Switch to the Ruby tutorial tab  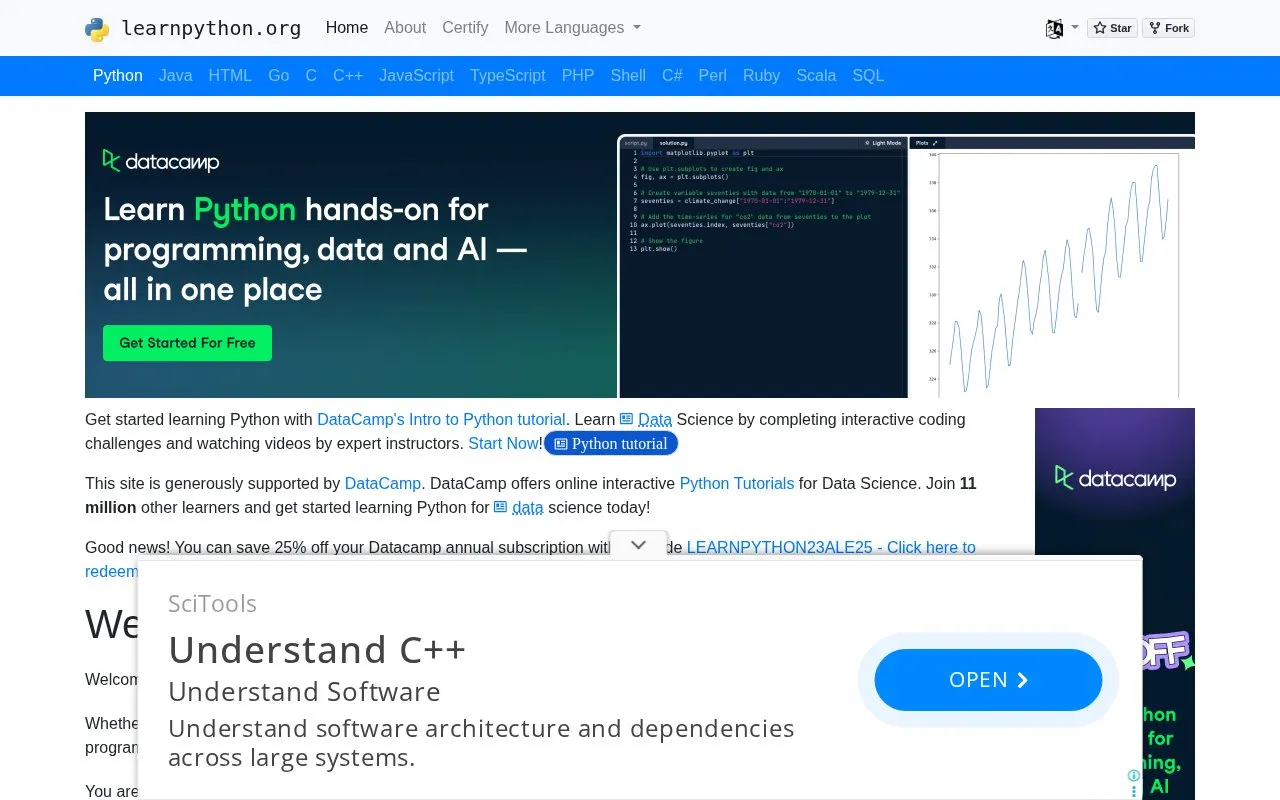coord(761,76)
